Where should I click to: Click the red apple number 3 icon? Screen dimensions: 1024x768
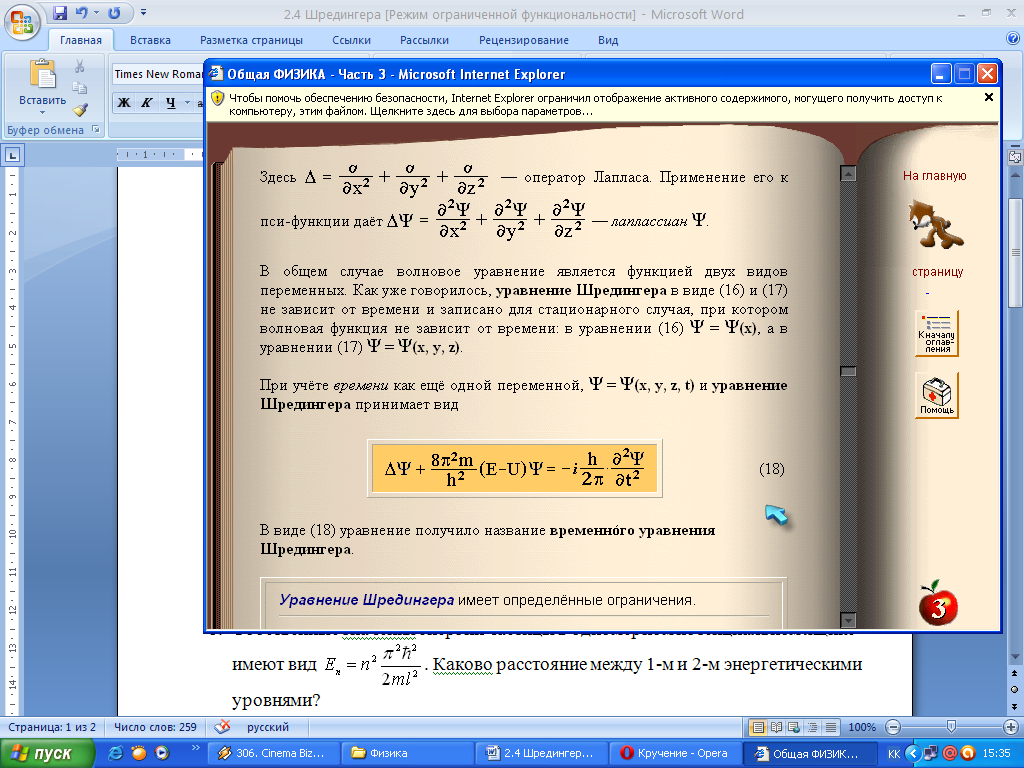[938, 603]
